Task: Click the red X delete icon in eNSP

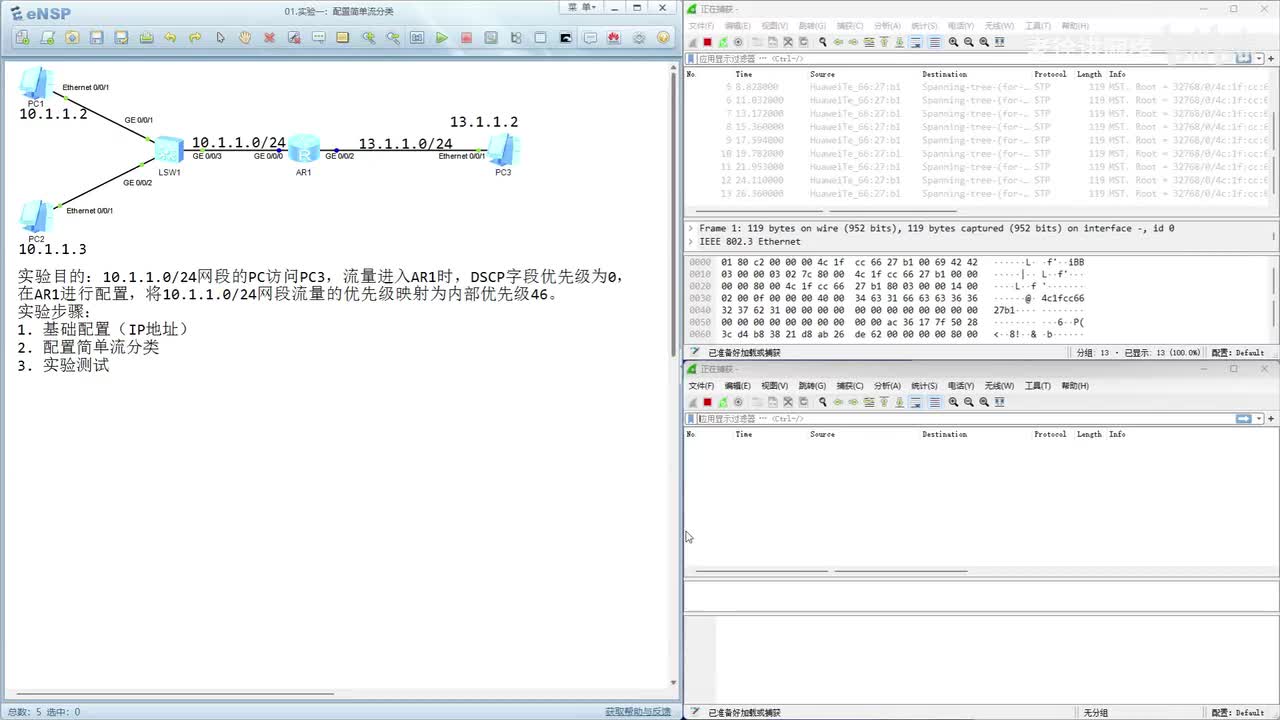Action: pyautogui.click(x=269, y=38)
